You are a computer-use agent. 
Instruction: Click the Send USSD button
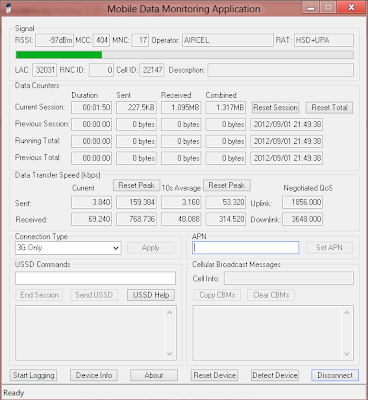click(94, 295)
